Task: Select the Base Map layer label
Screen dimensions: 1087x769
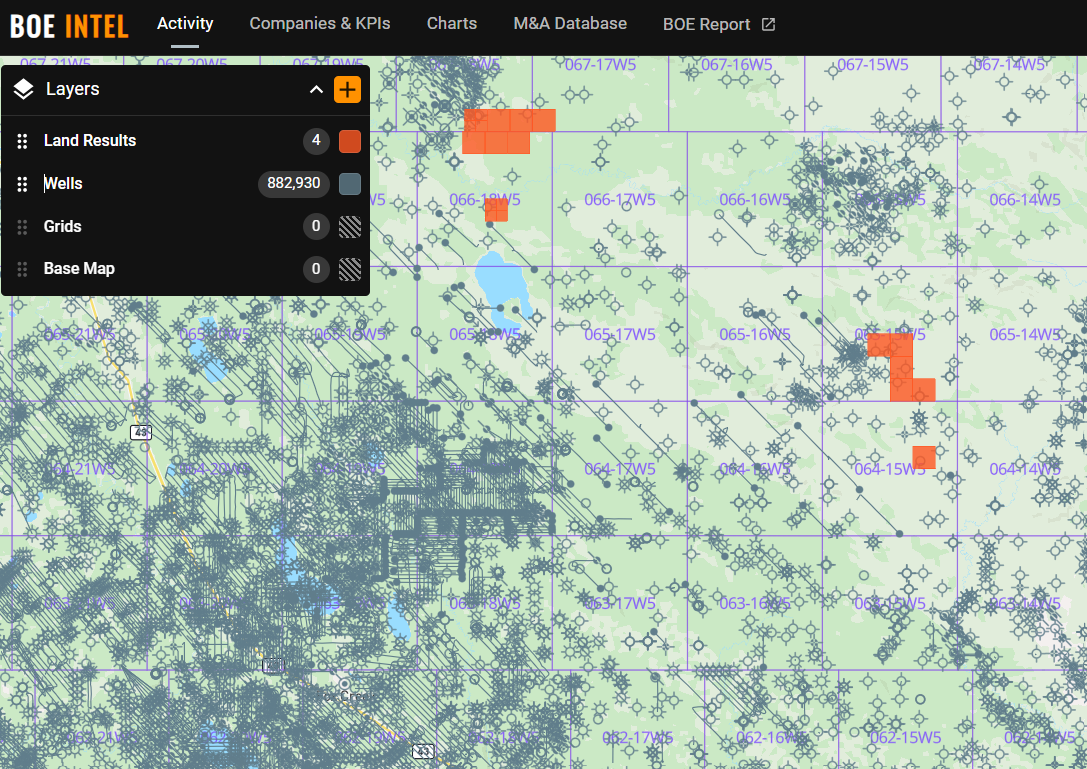Action: [79, 269]
